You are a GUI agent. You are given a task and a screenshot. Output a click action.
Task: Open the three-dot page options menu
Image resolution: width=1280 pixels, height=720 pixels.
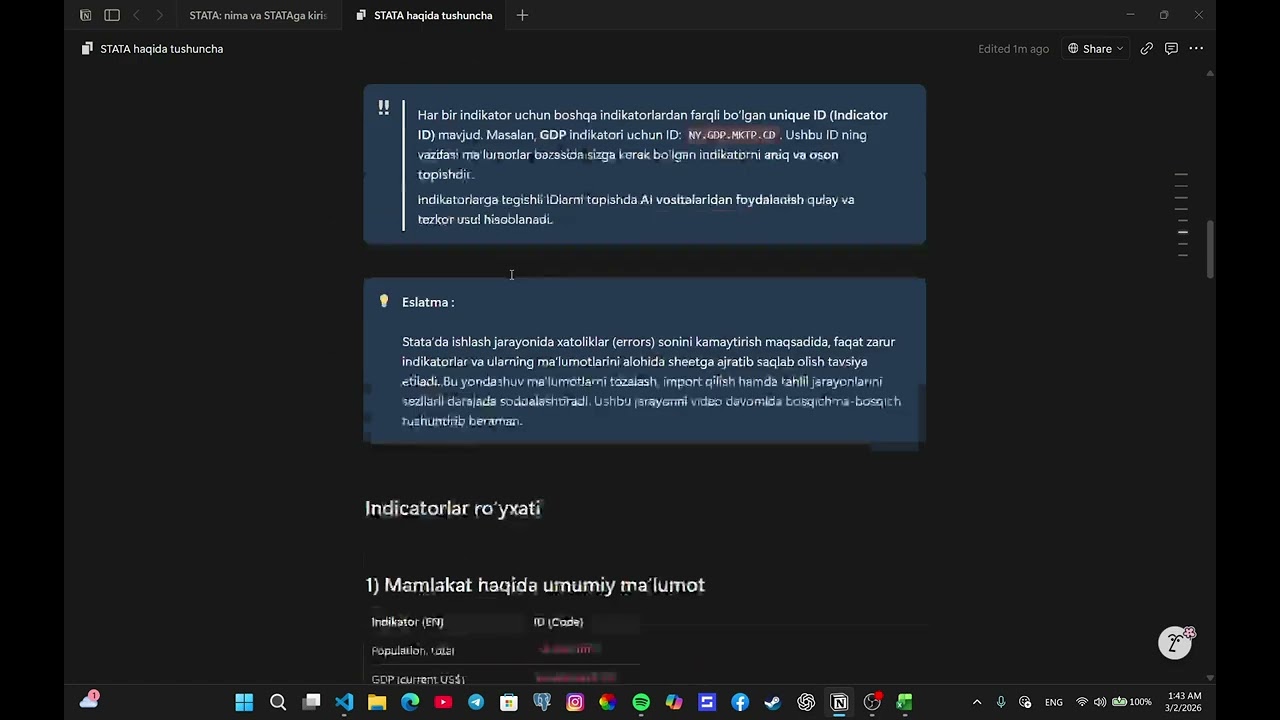[1196, 48]
